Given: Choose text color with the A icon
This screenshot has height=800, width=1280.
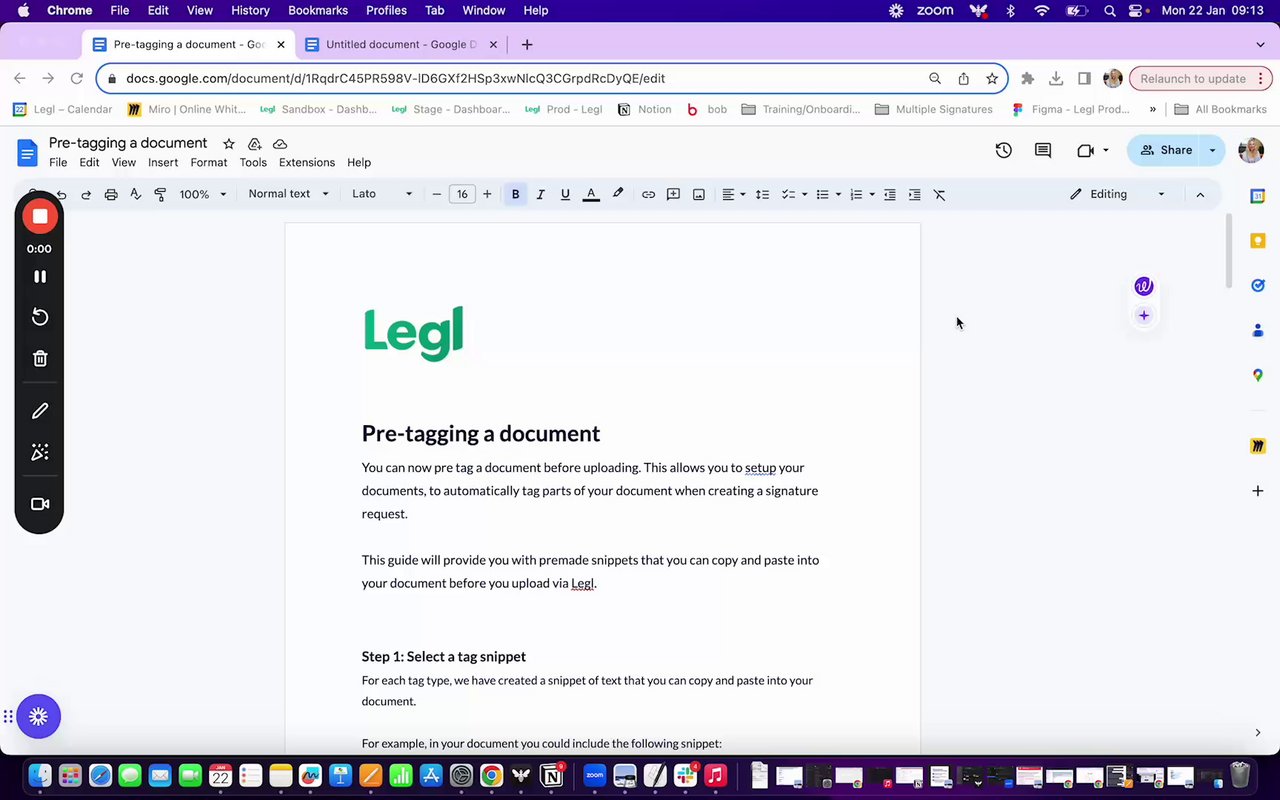Looking at the screenshot, I should click(x=591, y=194).
